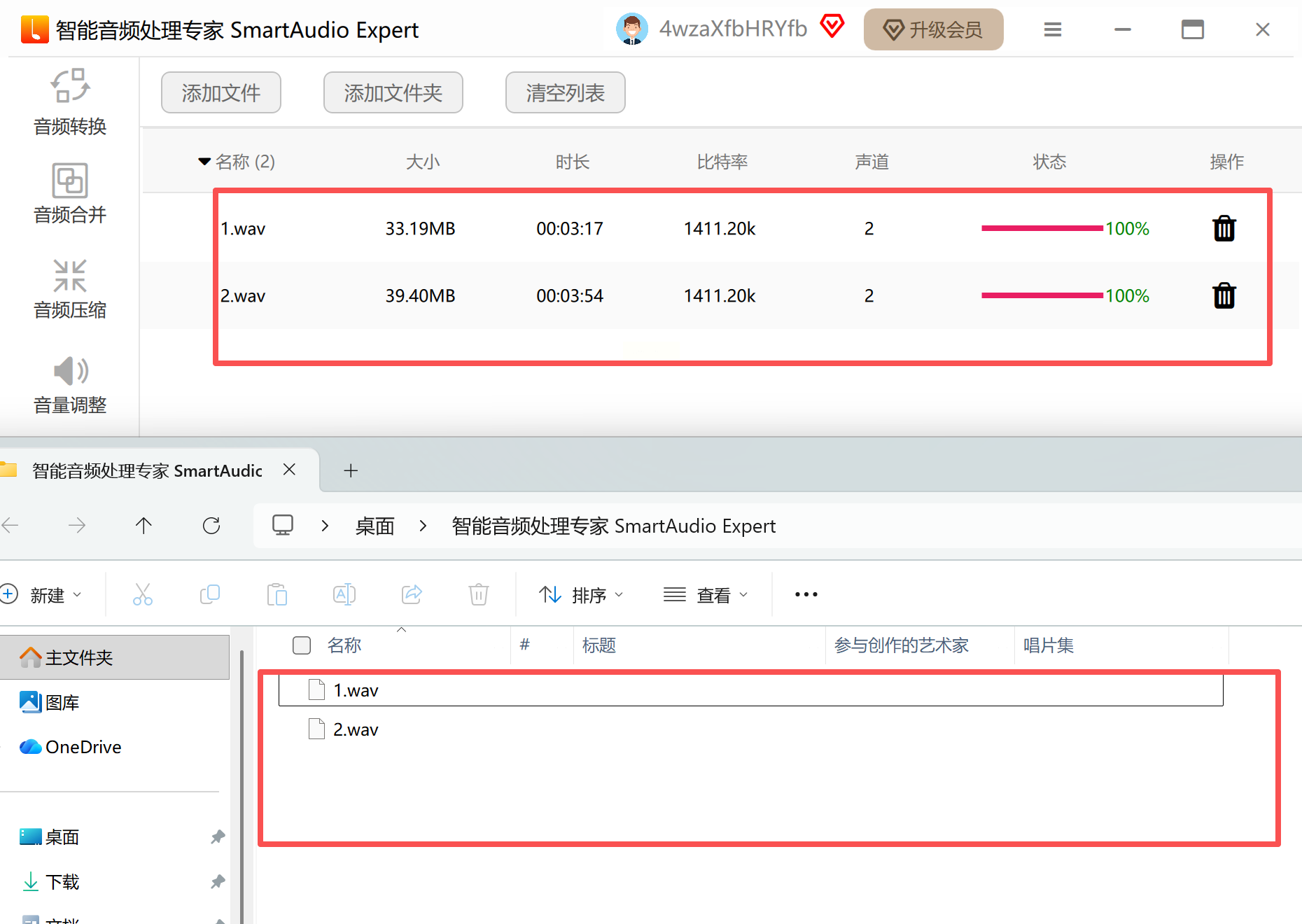
Task: Click the This PC monitor icon in address bar
Action: click(283, 525)
